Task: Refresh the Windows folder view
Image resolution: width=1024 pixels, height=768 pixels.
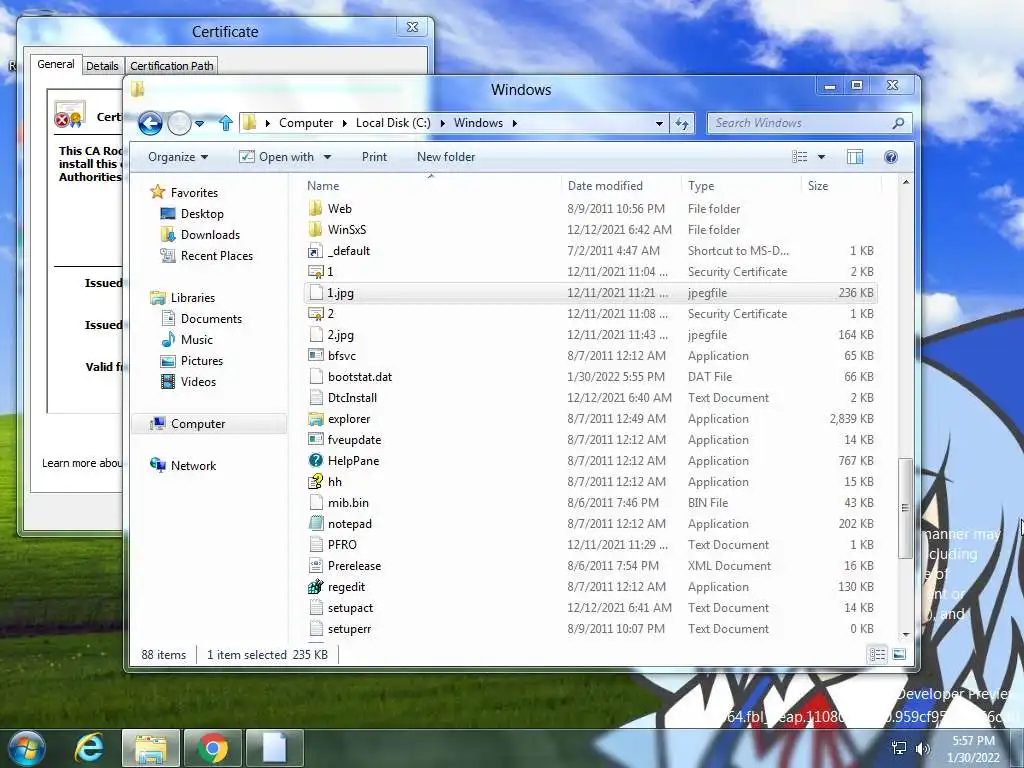Action: pos(682,123)
